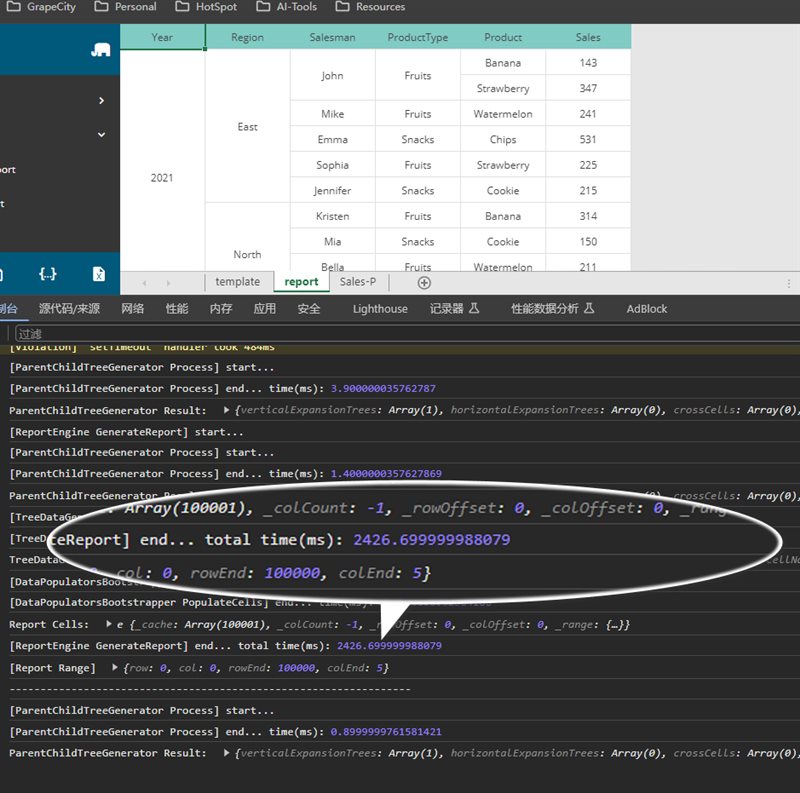This screenshot has width=800, height=793.
Task: Open the 网络 devtools tab
Action: tap(132, 309)
